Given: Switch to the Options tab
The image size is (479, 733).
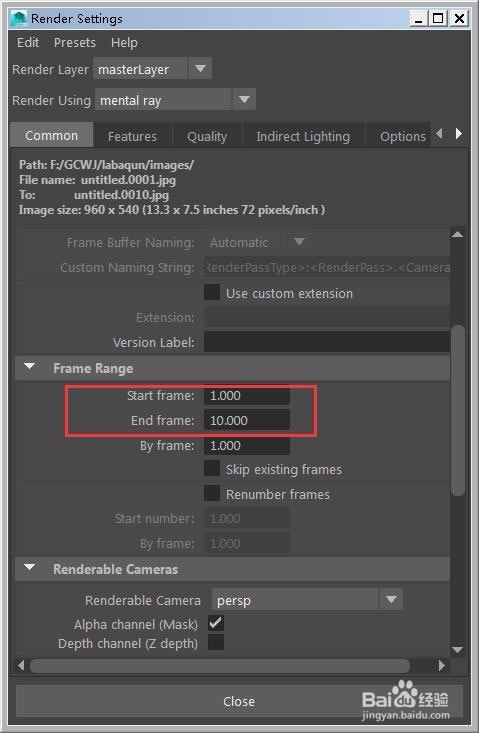Looking at the screenshot, I should click(x=398, y=137).
